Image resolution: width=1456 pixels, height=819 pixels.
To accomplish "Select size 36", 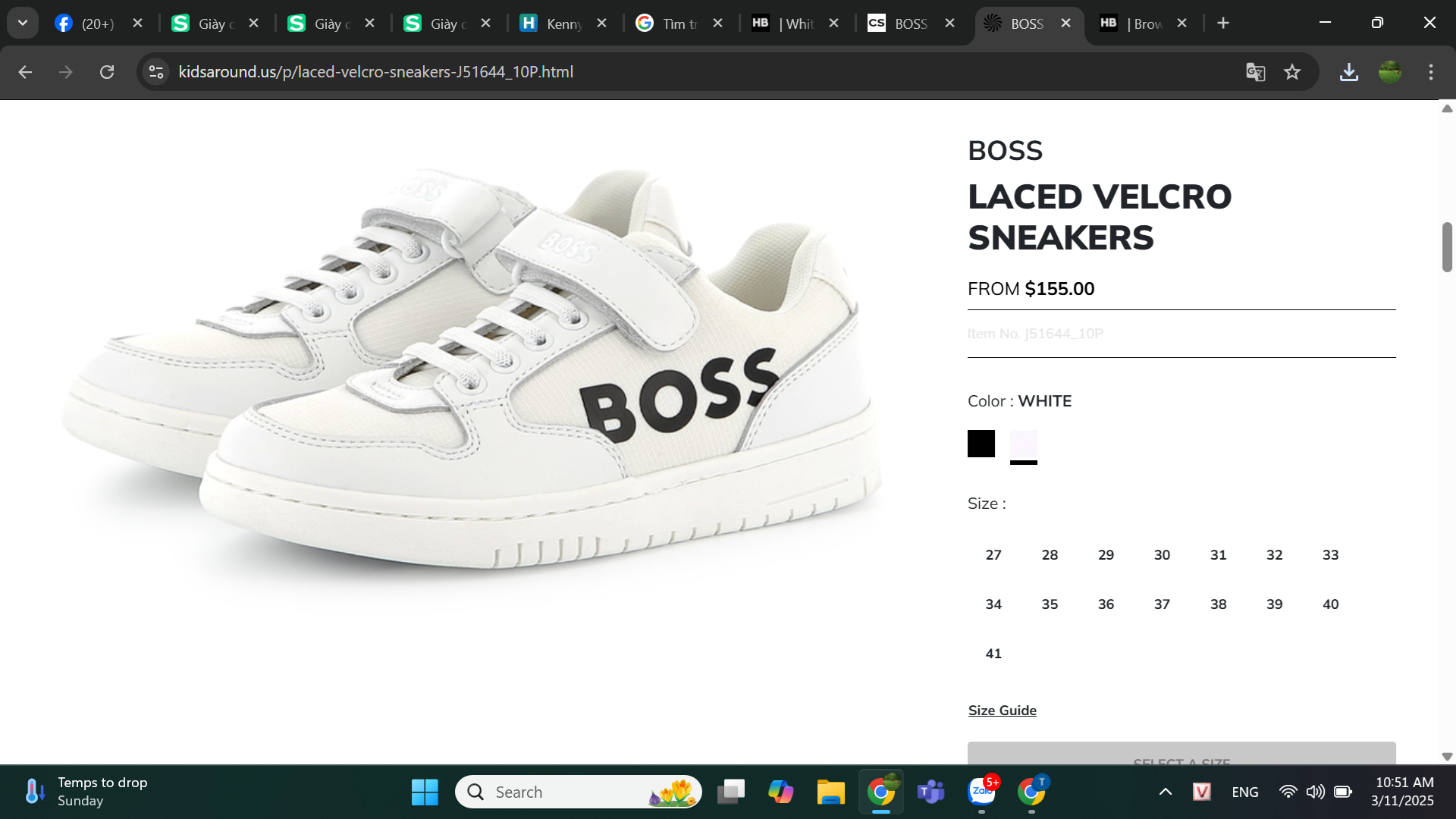I will coord(1106,604).
